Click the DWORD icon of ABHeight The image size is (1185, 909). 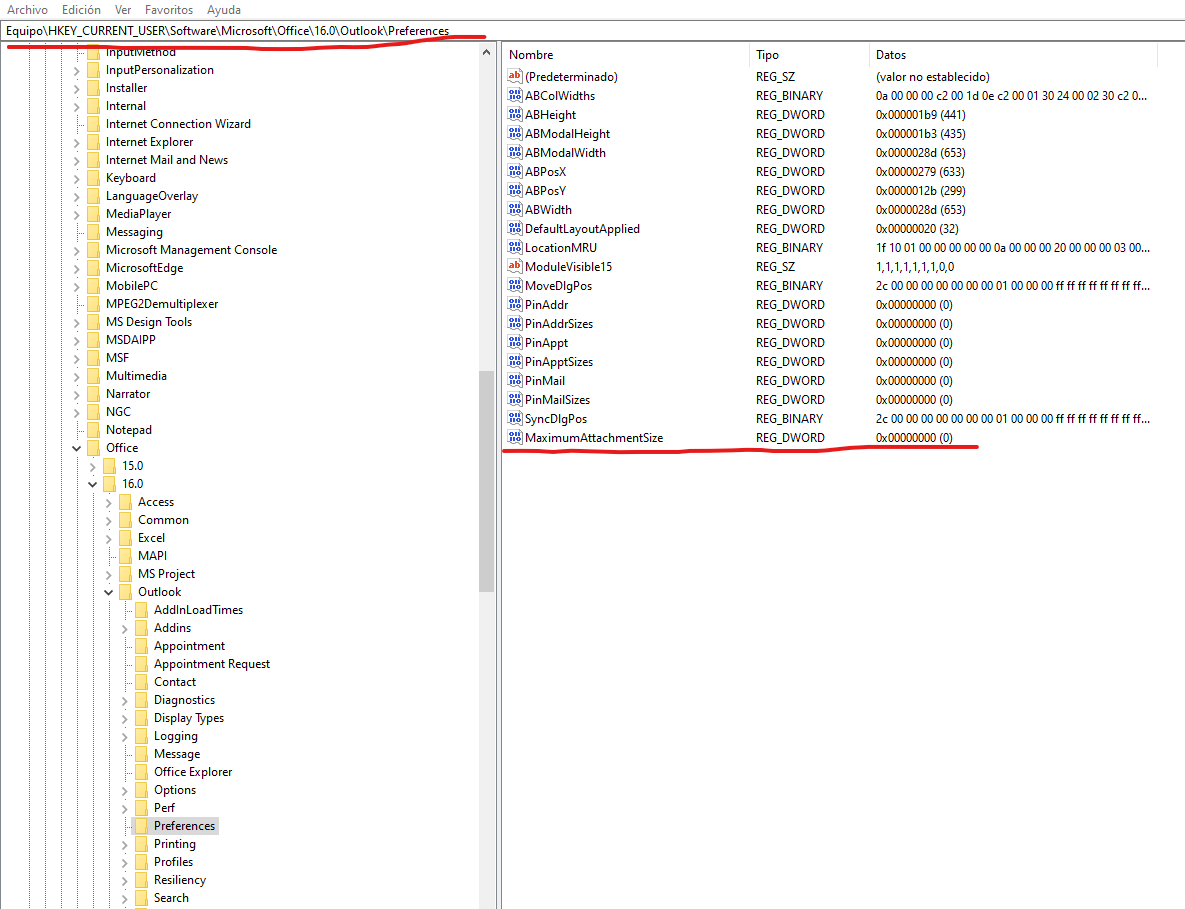pos(515,114)
